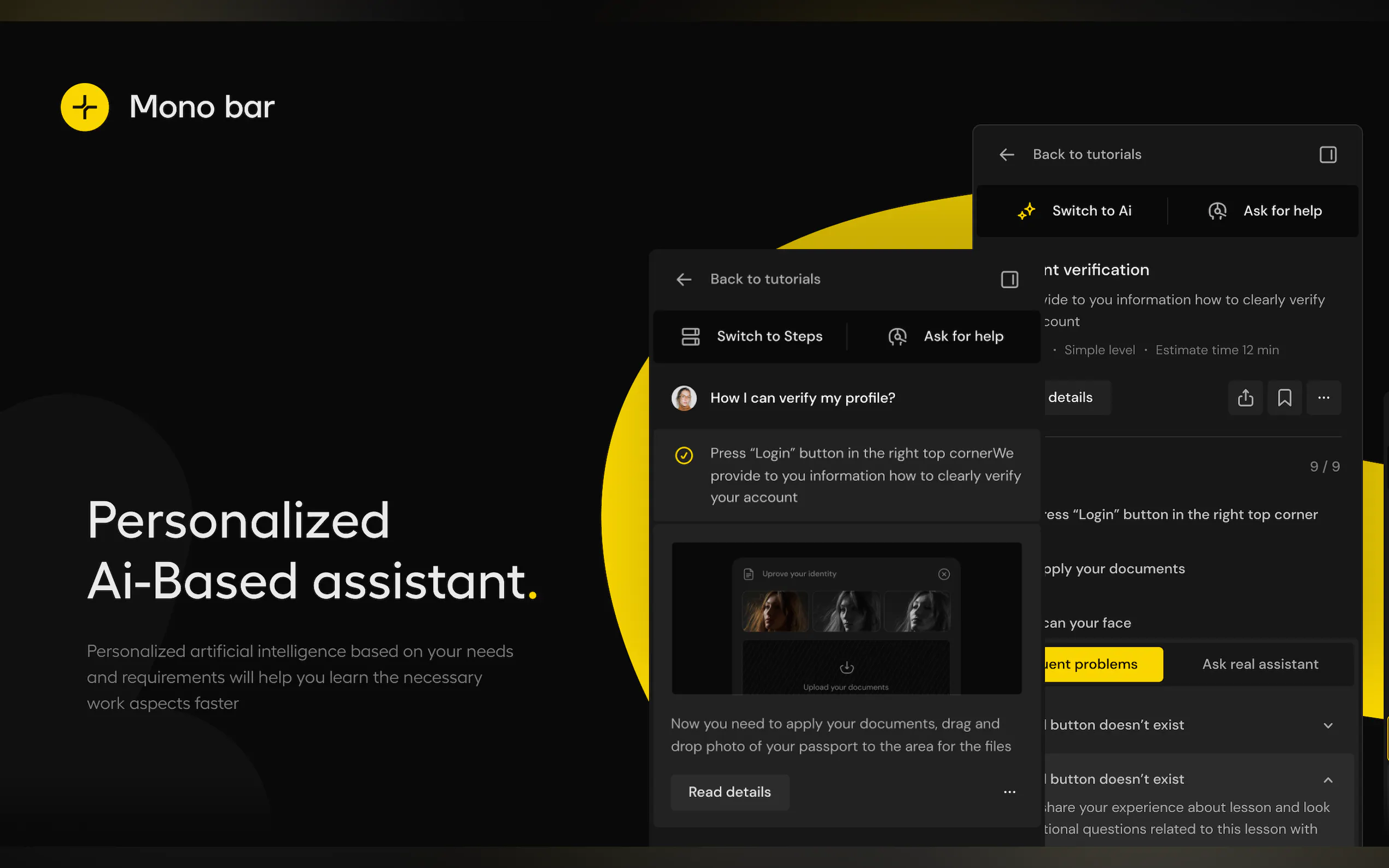Open three-dot menu next to Read details
Image resolution: width=1389 pixels, height=868 pixels.
(x=1009, y=792)
